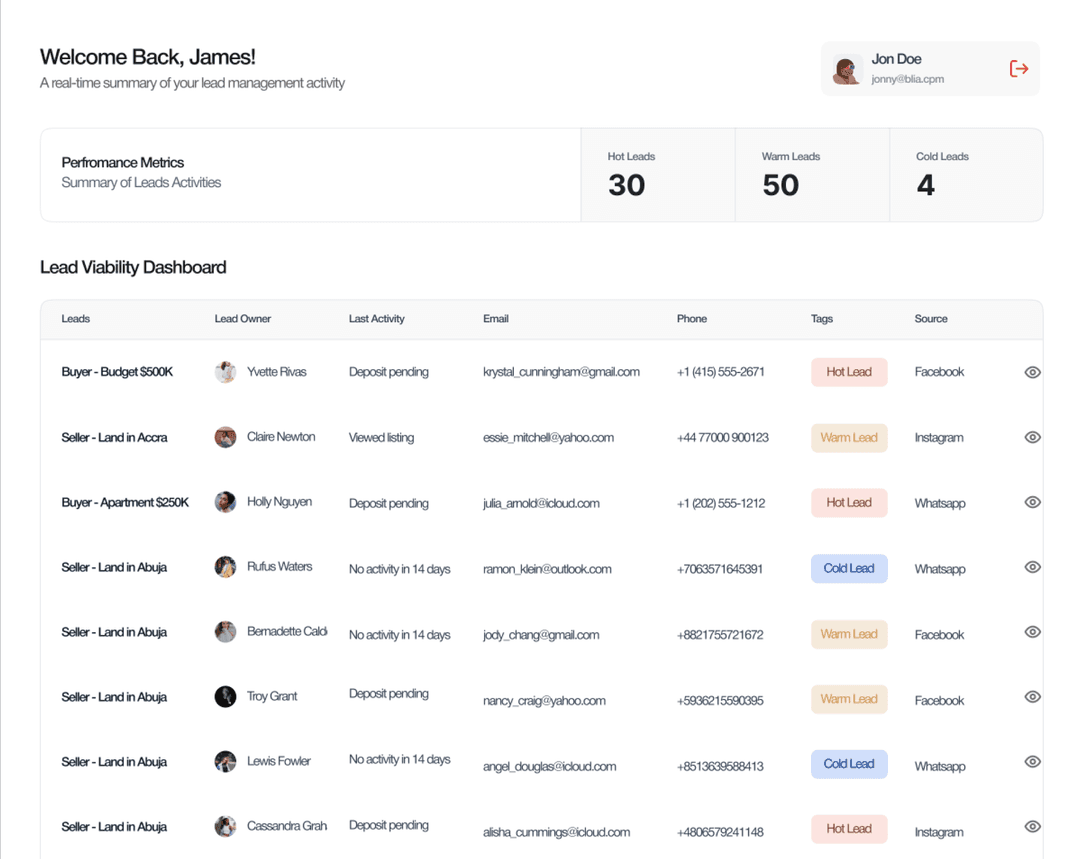
Task: Click the Last Activity column header
Action: click(x=376, y=318)
